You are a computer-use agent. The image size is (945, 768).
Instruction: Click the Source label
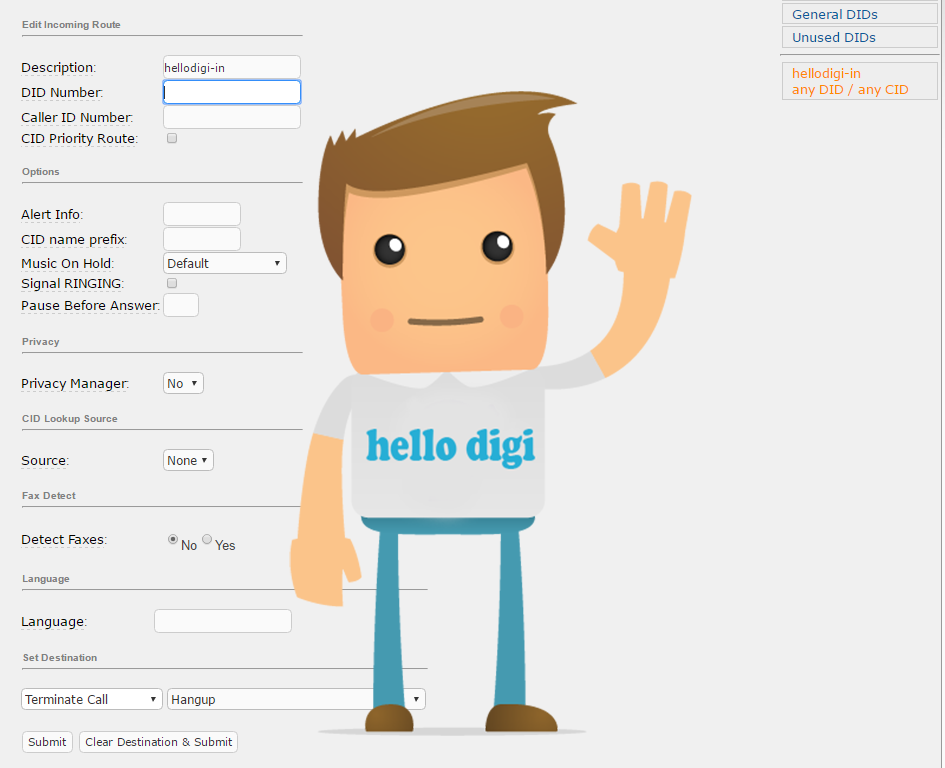pyautogui.click(x=45, y=461)
